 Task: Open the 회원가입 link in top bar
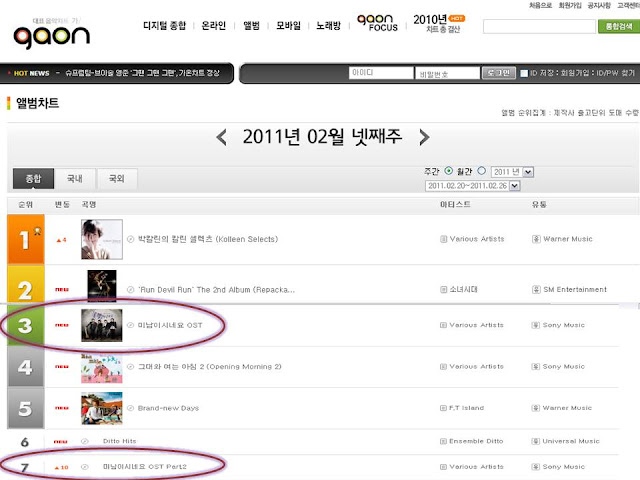coord(570,5)
